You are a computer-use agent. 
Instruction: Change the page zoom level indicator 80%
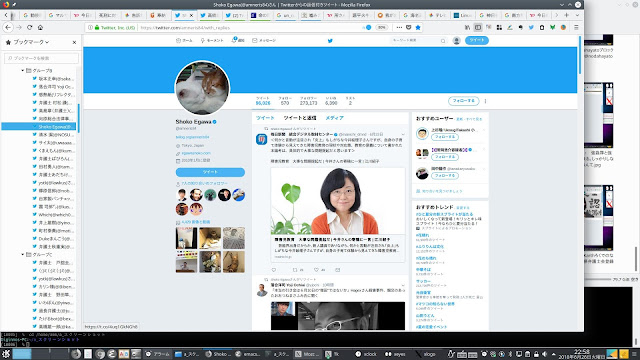381,27
